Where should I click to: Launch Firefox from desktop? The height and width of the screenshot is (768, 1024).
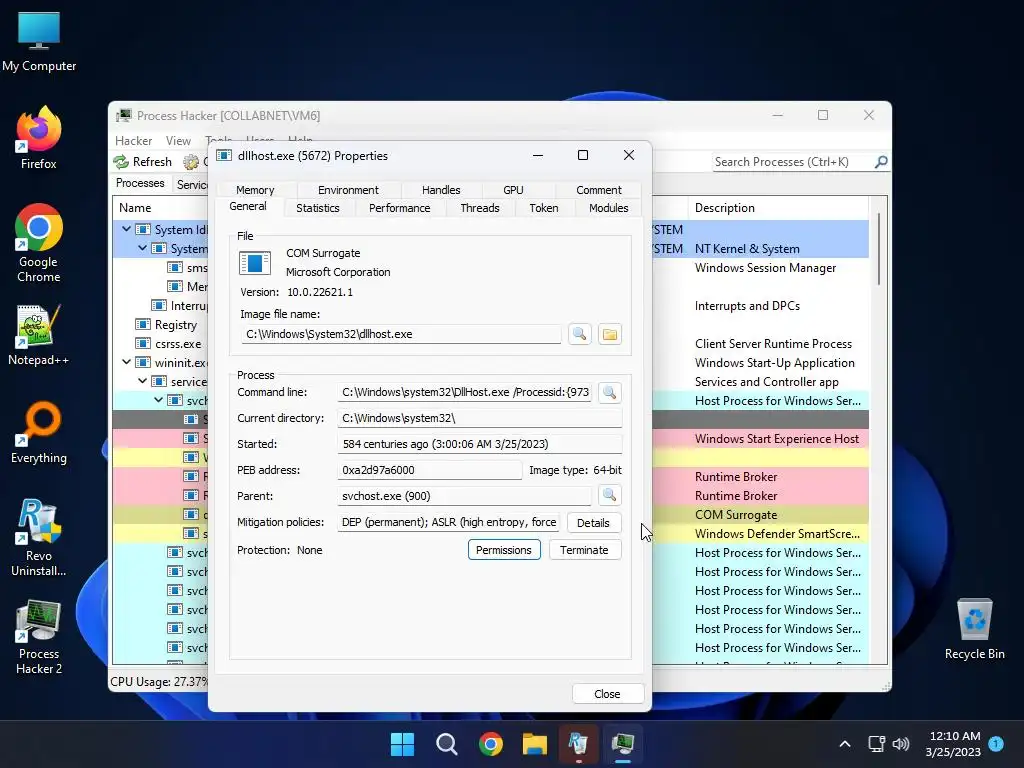pyautogui.click(x=39, y=138)
